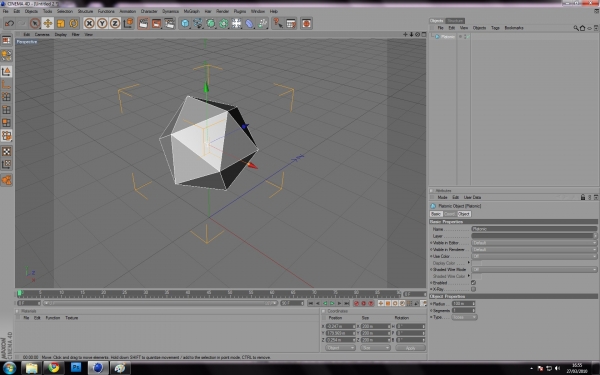Image resolution: width=600 pixels, height=375 pixels.
Task: Open the deformer objects icon
Action: tap(249, 23)
